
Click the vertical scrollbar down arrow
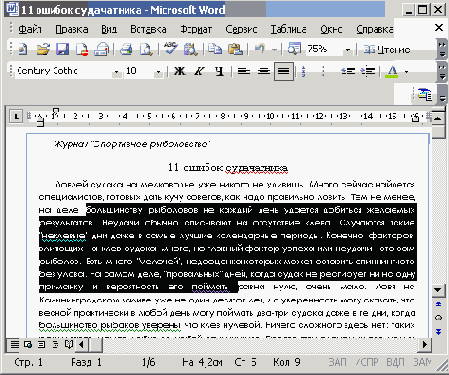tap(438, 290)
